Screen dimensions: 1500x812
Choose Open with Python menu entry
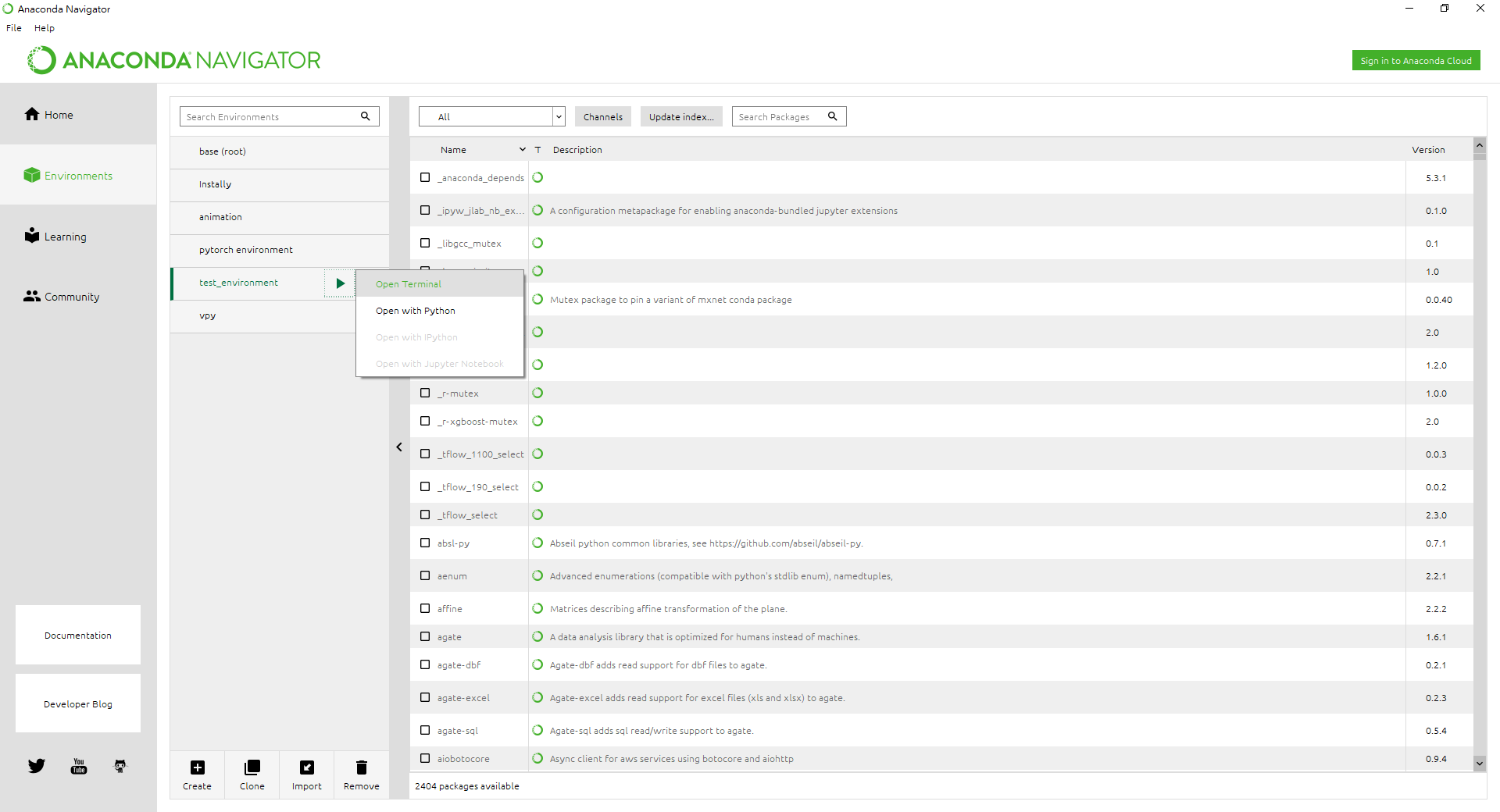click(x=416, y=311)
